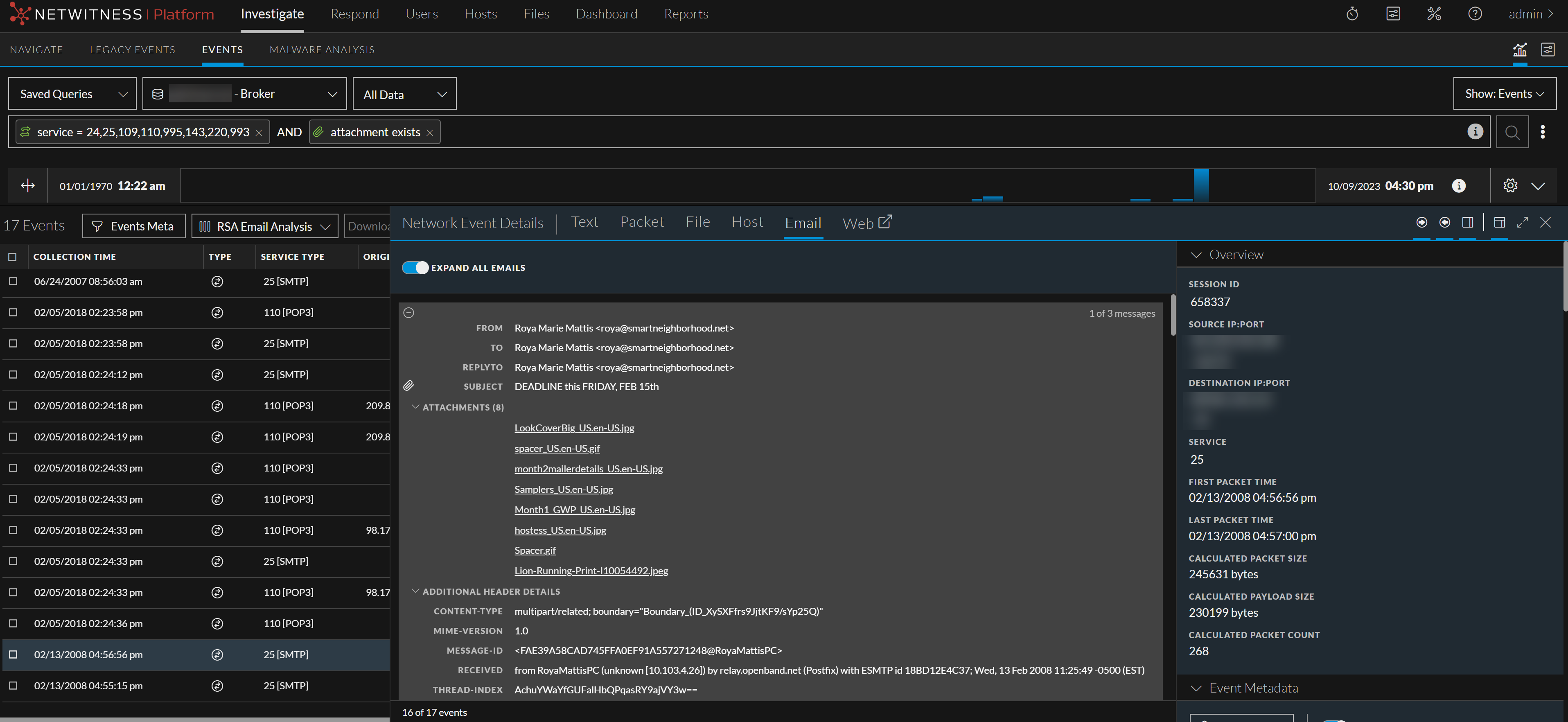The width and height of the screenshot is (1568, 722).
Task: Open the query profile timer icon
Action: tap(1353, 14)
